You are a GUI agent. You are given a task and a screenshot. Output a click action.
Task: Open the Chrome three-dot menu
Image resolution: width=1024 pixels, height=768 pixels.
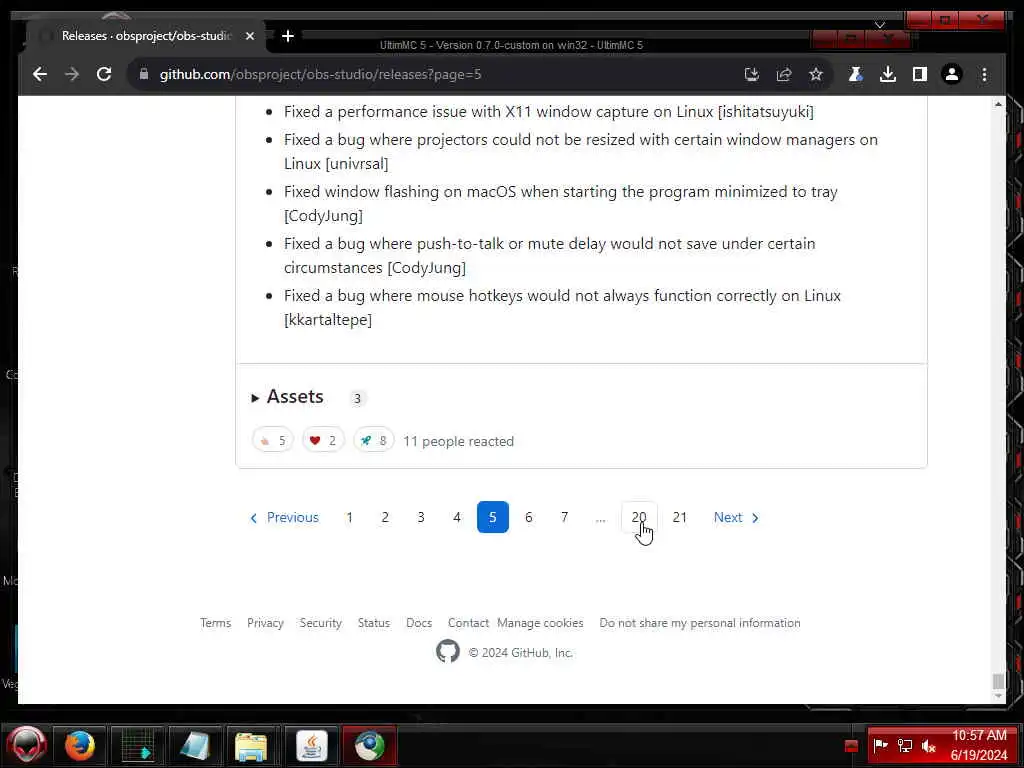click(984, 74)
